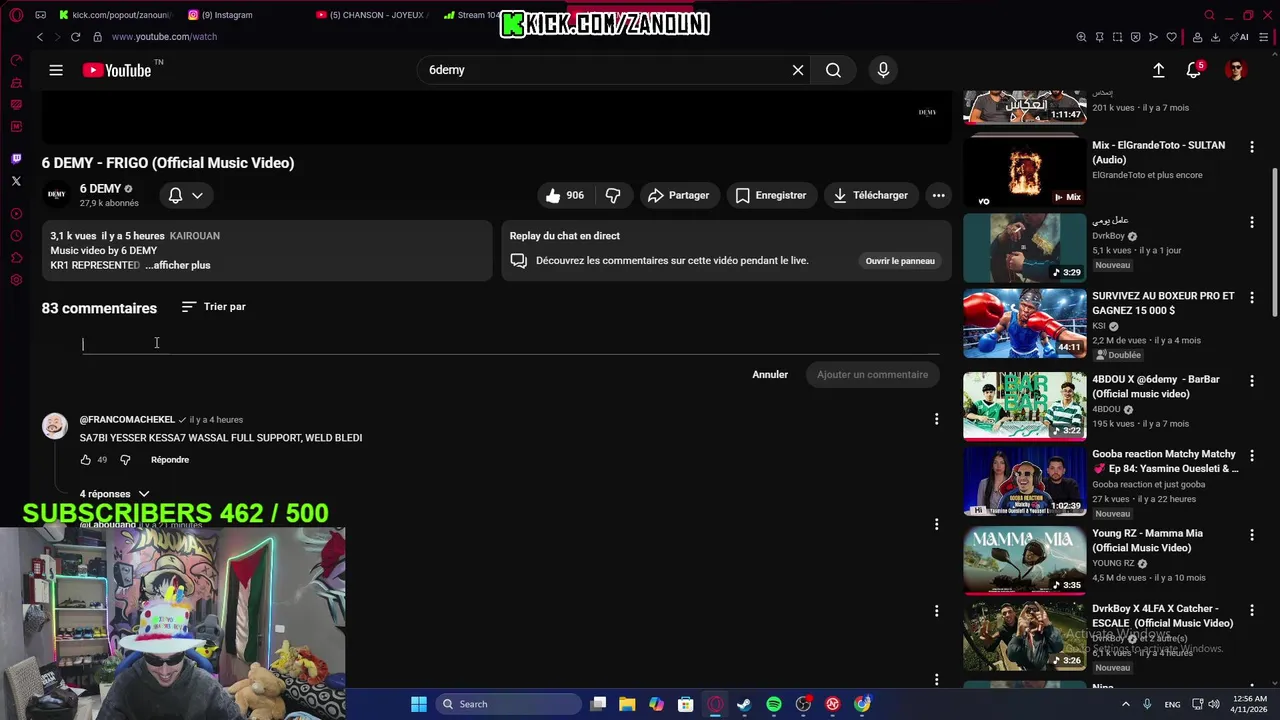Open the ElGrandeToto SULTAN mix thumbnail
1280x720 pixels.
pos(1024,171)
